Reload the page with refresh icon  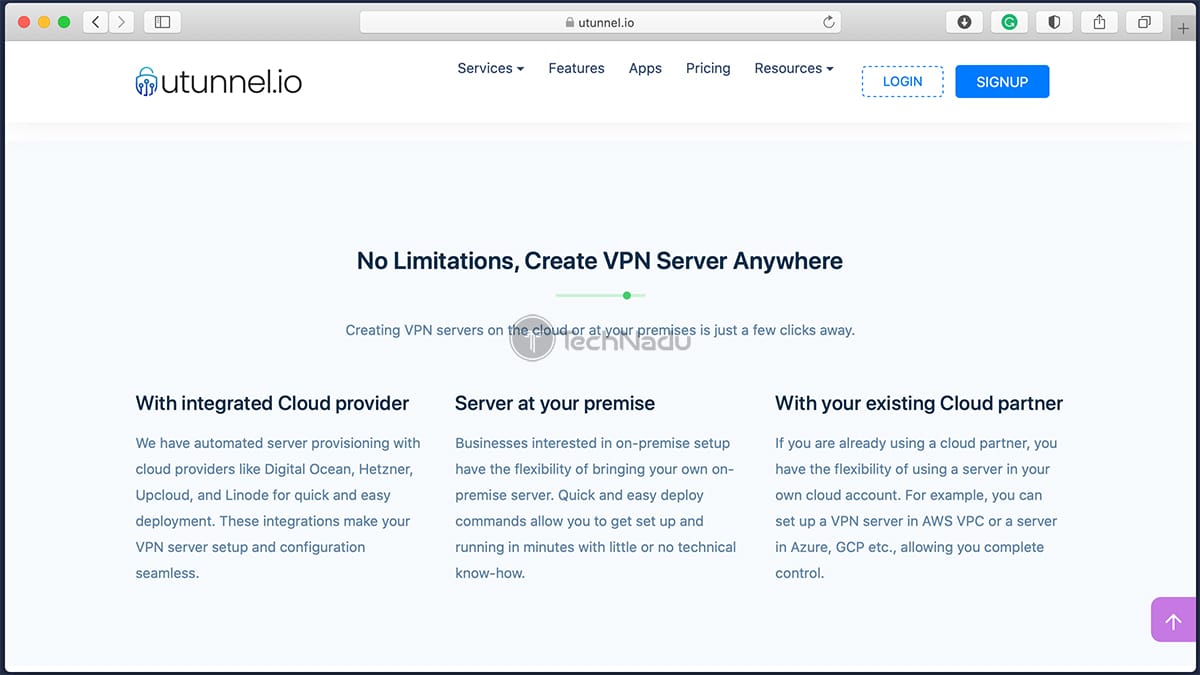click(828, 22)
